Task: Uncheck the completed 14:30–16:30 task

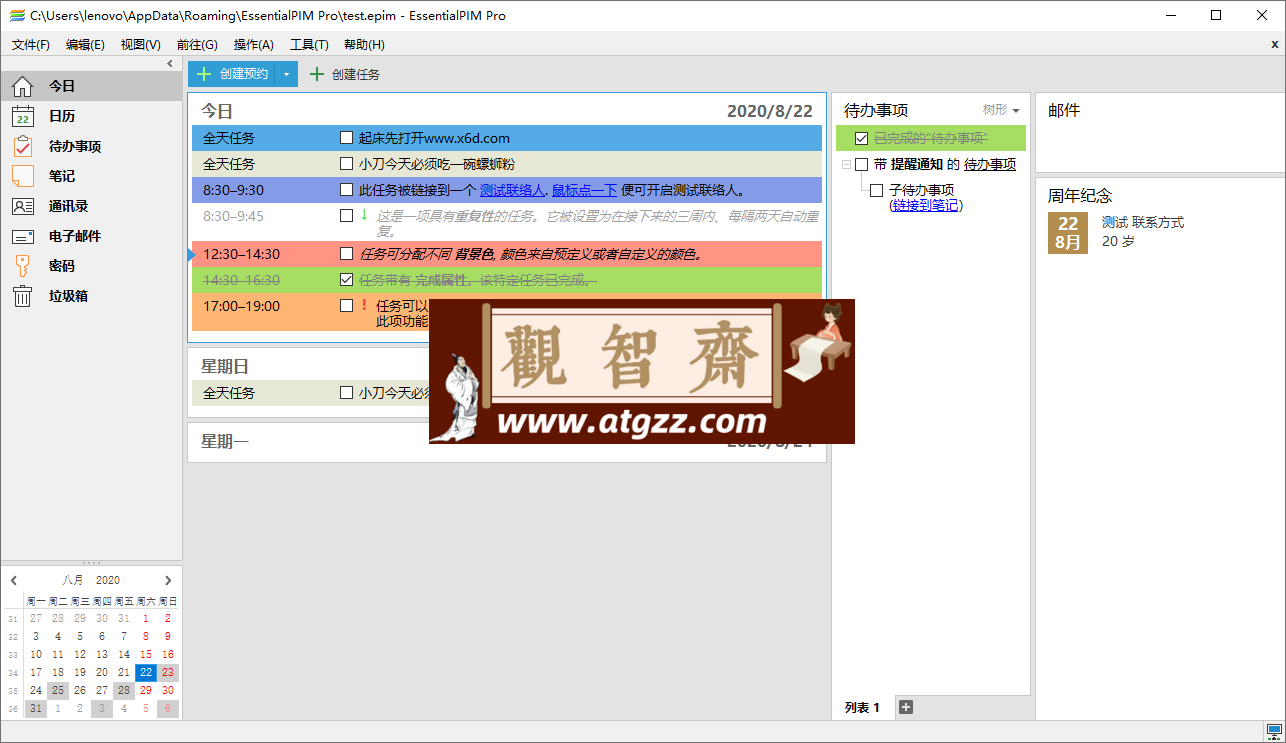Action: click(x=346, y=280)
